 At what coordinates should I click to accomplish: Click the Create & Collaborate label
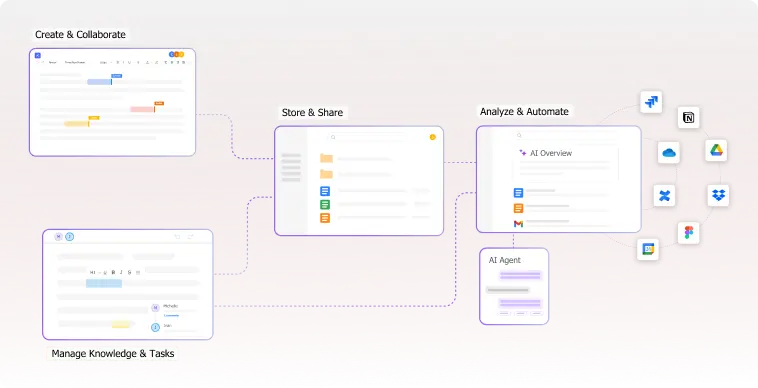(80, 34)
